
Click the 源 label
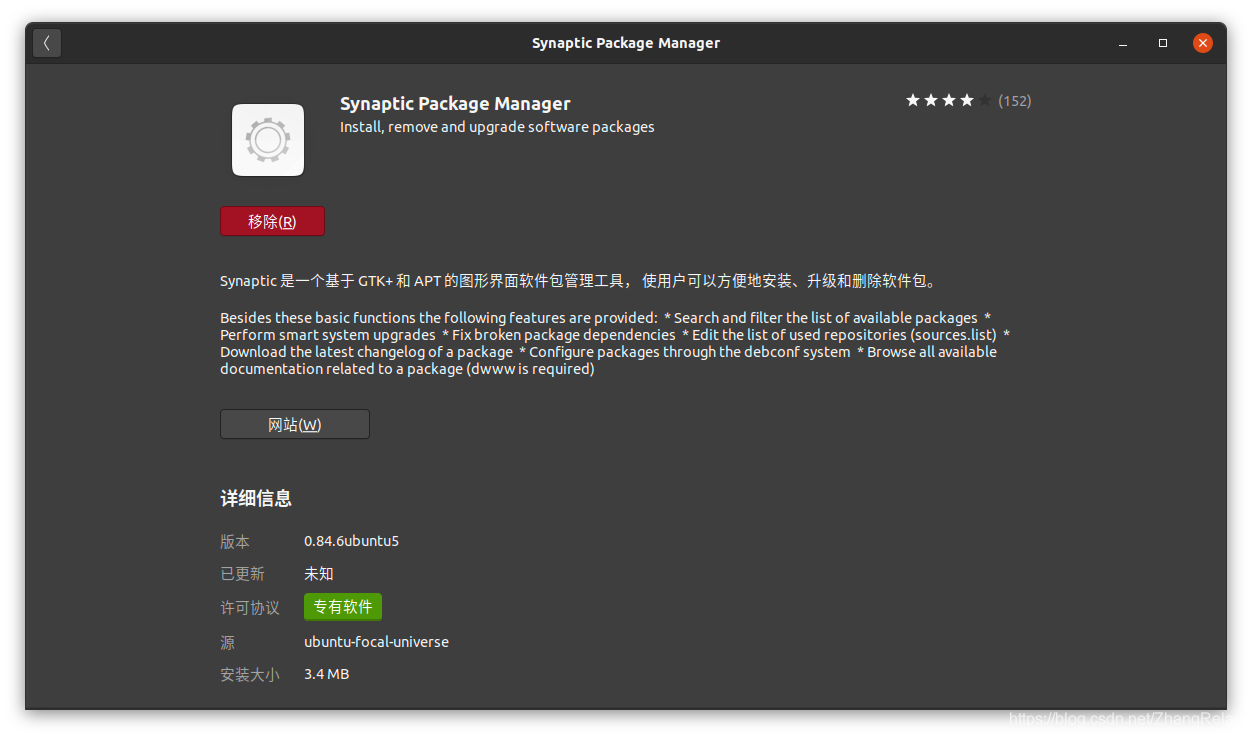227,642
